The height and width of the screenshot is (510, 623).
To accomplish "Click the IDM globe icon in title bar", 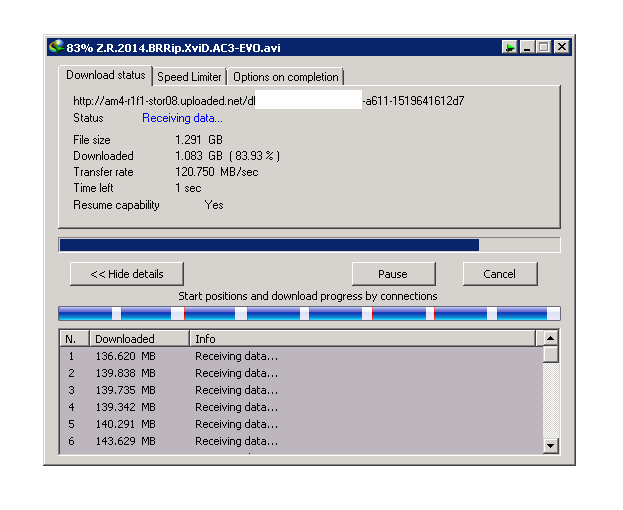I will tap(56, 47).
